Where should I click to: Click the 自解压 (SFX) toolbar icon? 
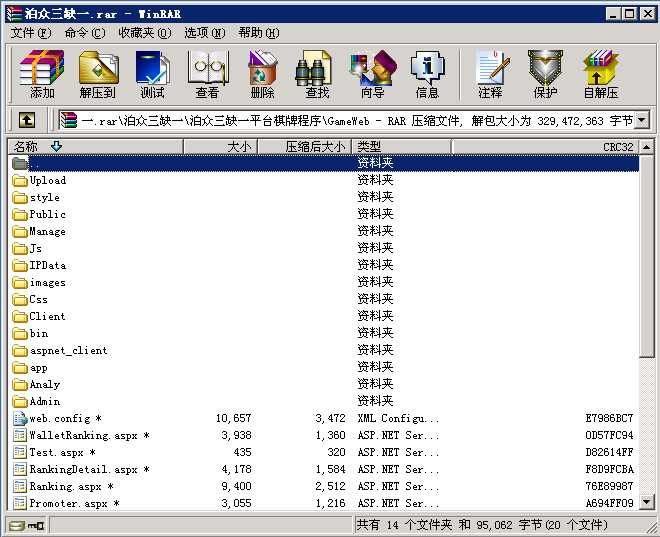(x=601, y=74)
